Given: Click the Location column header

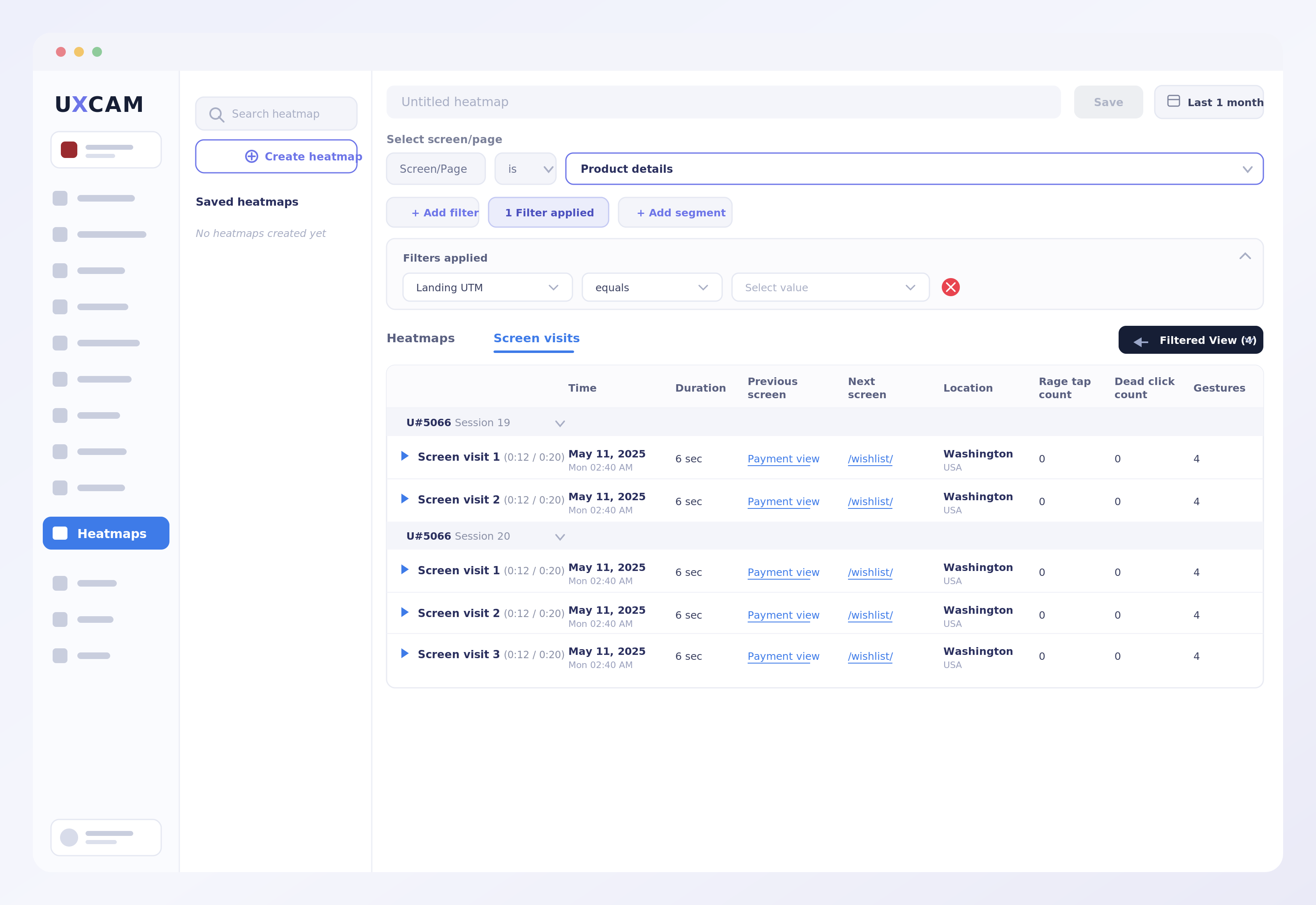Looking at the screenshot, I should click(967, 388).
